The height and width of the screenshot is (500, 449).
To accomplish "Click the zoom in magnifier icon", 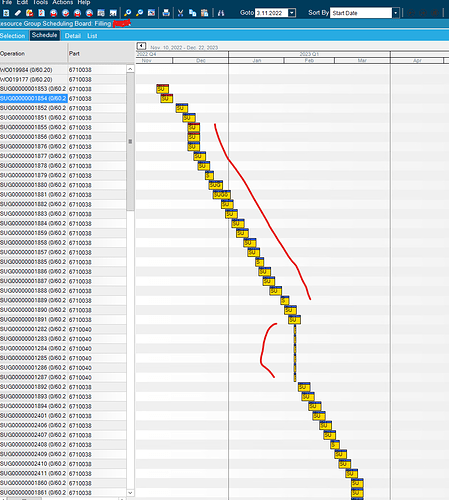I will coord(127,13).
